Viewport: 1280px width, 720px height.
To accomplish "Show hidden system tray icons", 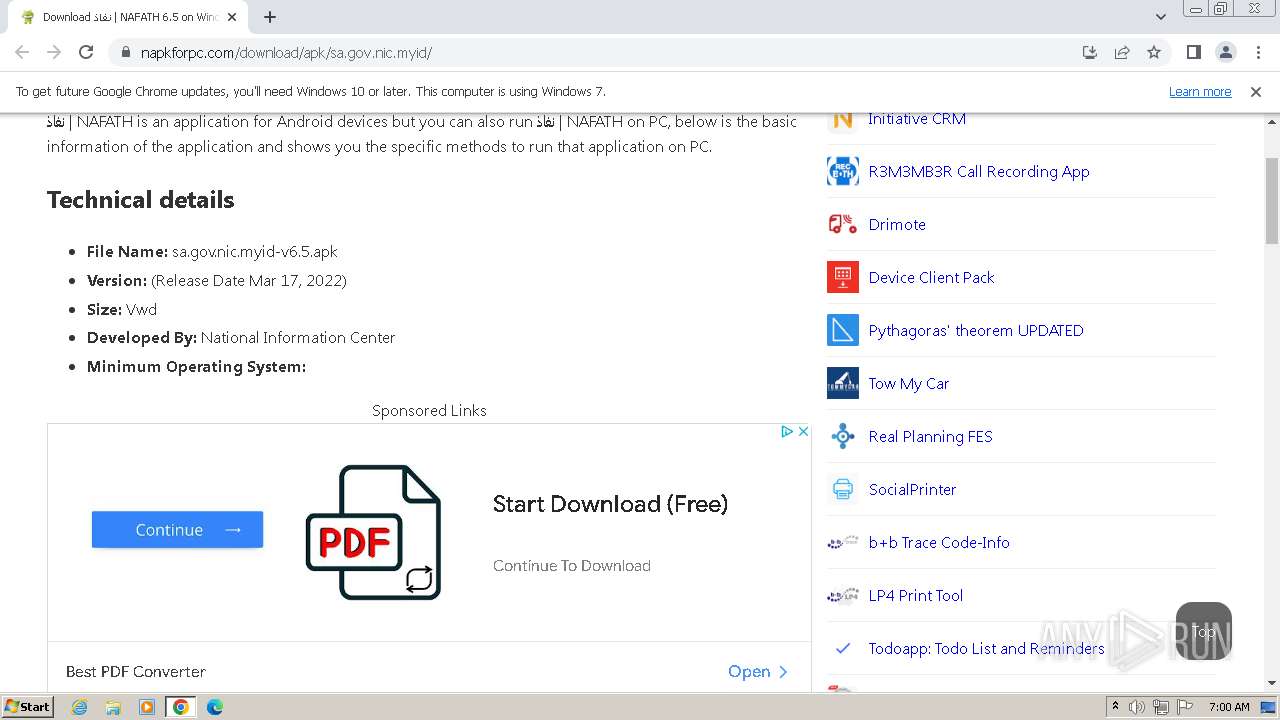I will point(1115,707).
